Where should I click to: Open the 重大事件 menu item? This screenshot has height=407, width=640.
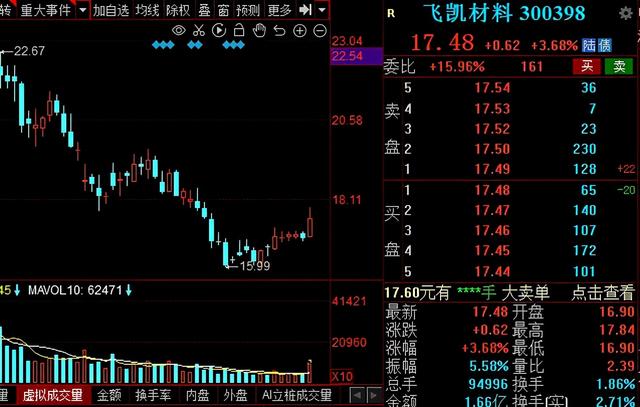tap(46, 10)
